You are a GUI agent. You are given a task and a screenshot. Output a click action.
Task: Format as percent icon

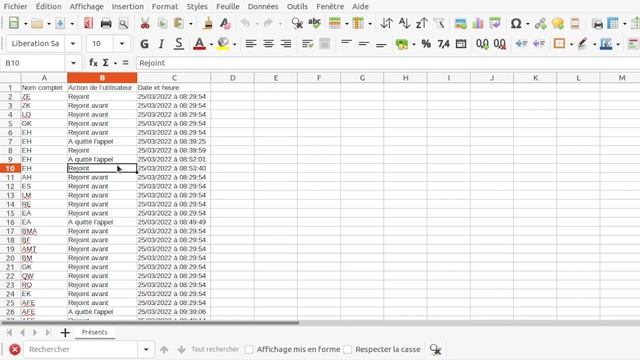426,44
